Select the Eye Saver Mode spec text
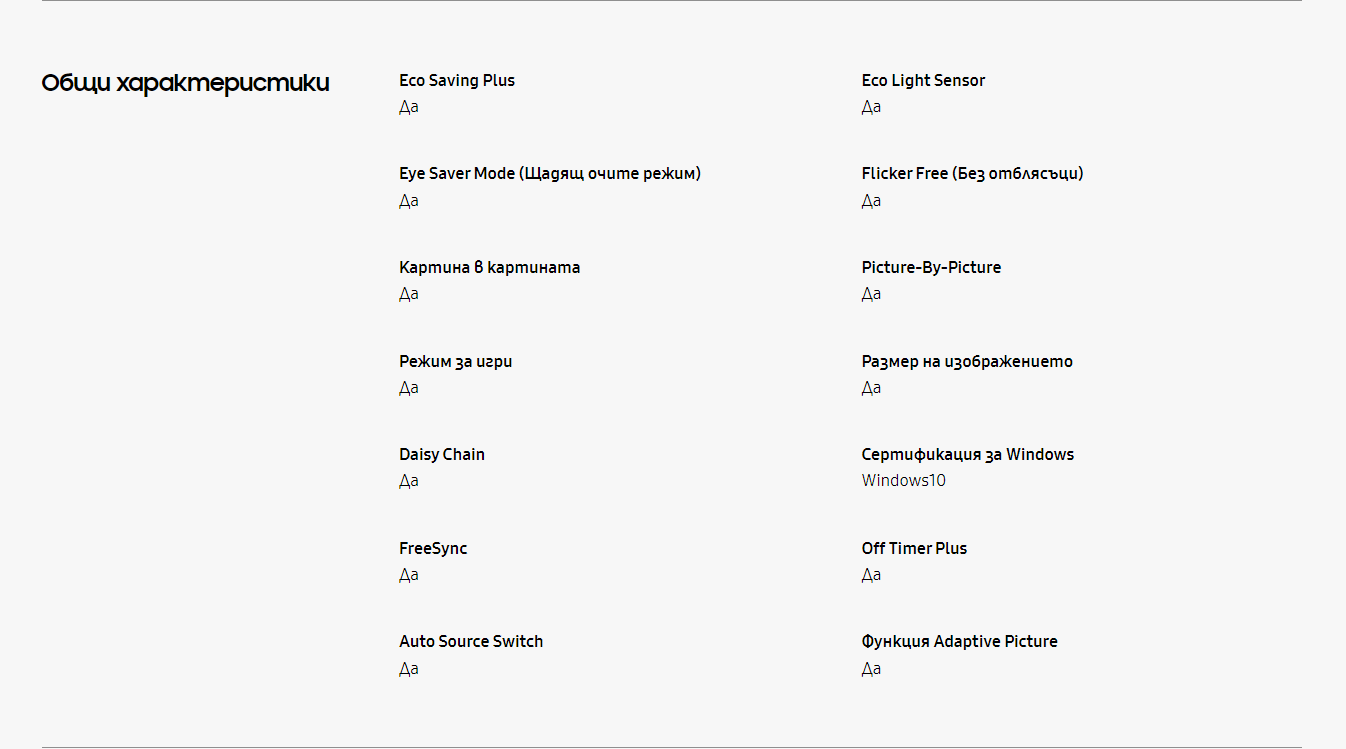Image resolution: width=1346 pixels, height=749 pixels. [550, 174]
